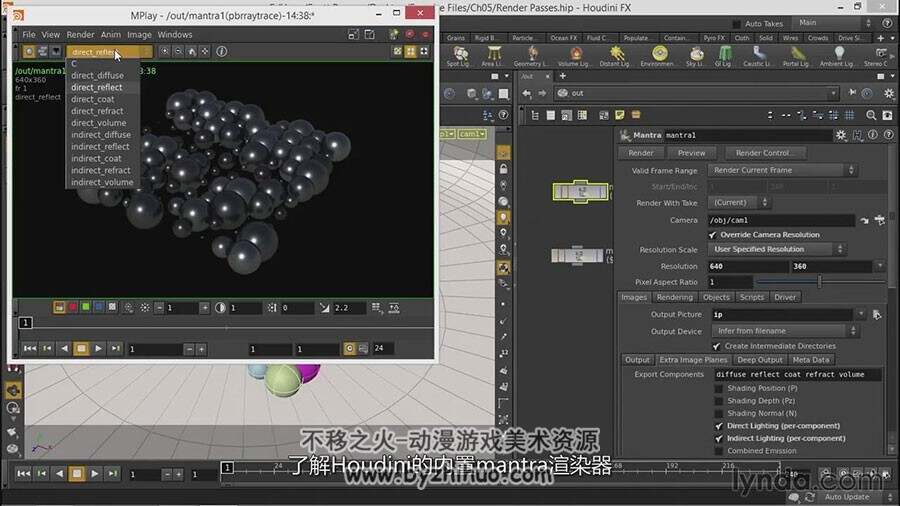Screen dimensions: 900x506
Task: Open Resolution presets dropdown arrow
Action: click(x=880, y=266)
